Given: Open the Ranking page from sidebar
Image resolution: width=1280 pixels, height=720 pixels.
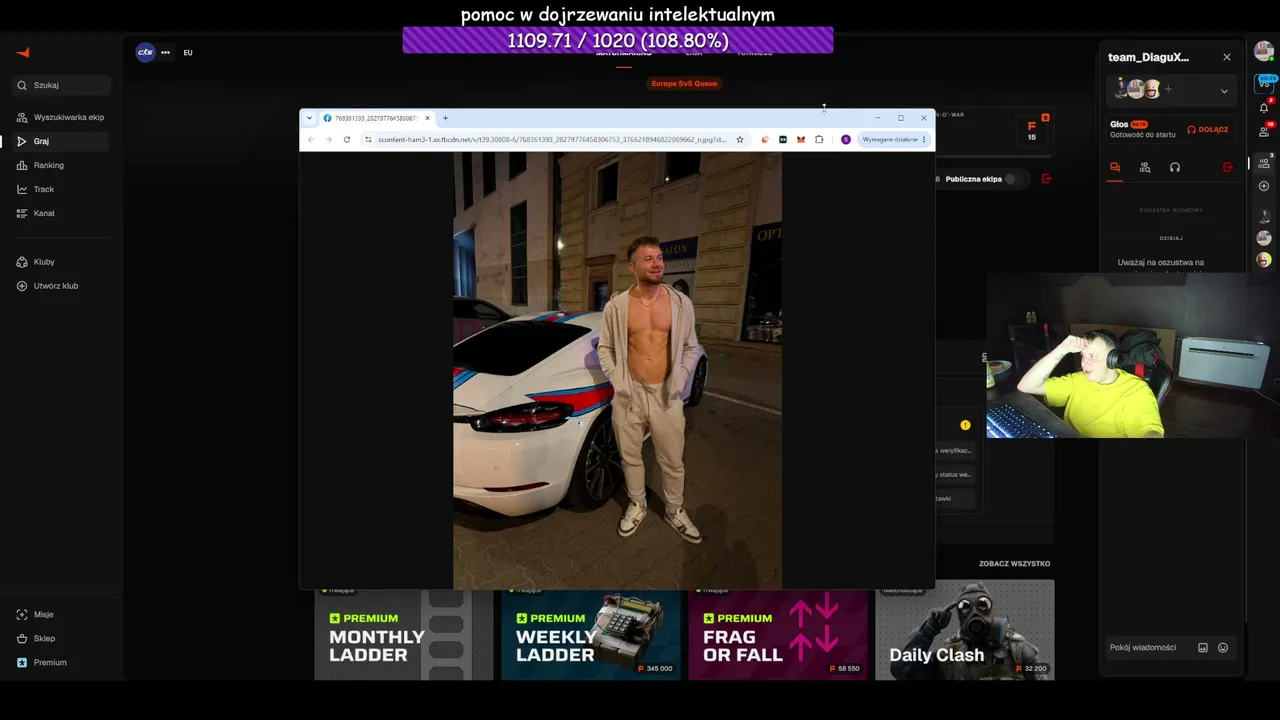Looking at the screenshot, I should [62, 165].
